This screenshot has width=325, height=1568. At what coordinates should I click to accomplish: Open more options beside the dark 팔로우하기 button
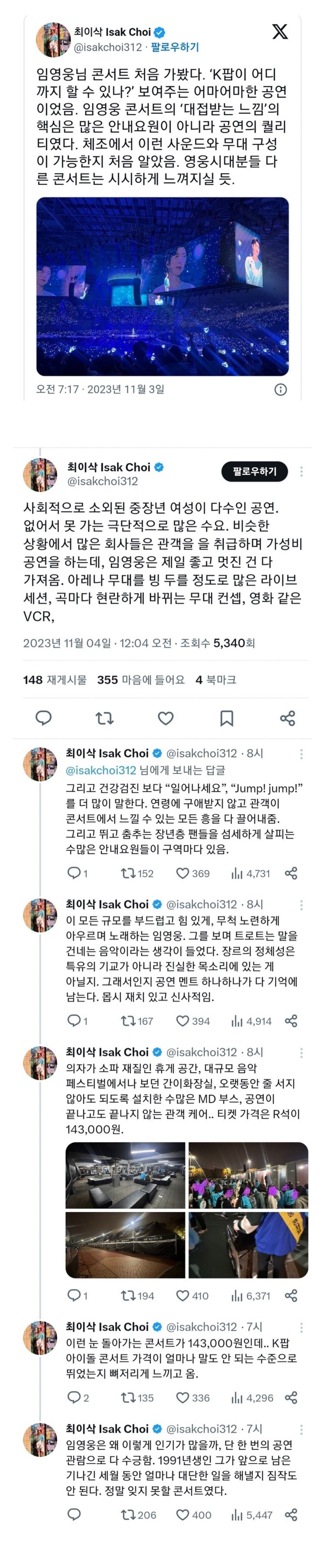(301, 471)
